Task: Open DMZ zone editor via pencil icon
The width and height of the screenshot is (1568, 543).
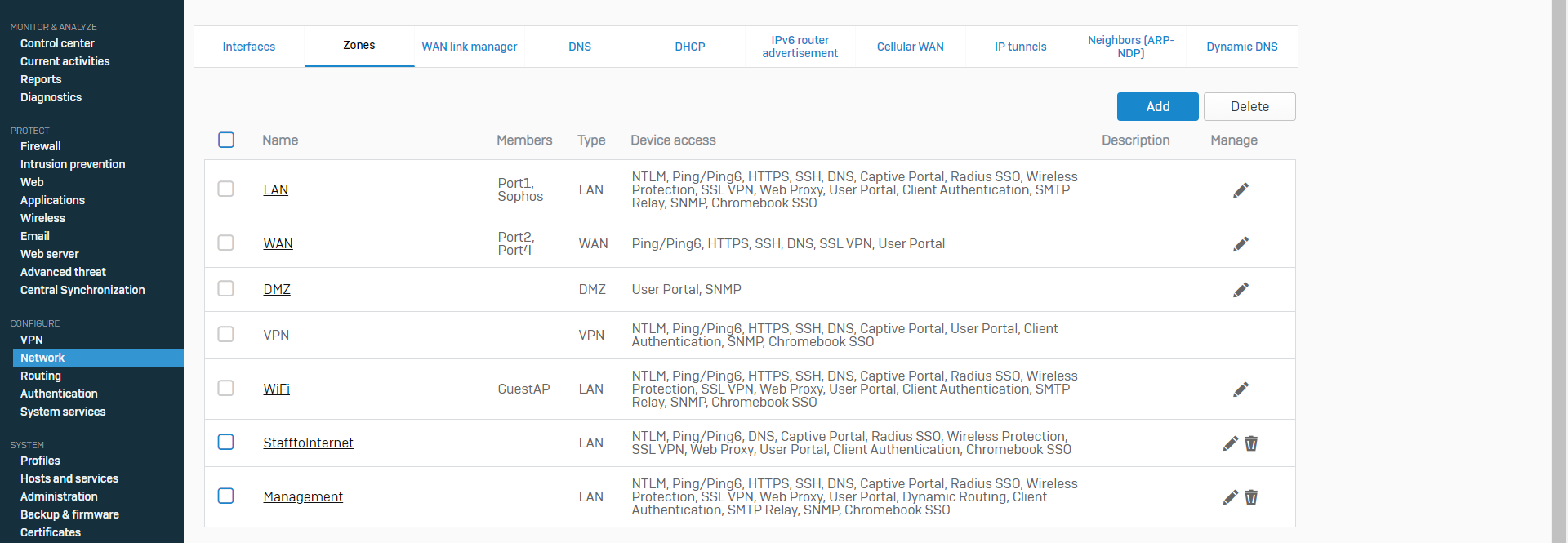Action: point(1241,290)
